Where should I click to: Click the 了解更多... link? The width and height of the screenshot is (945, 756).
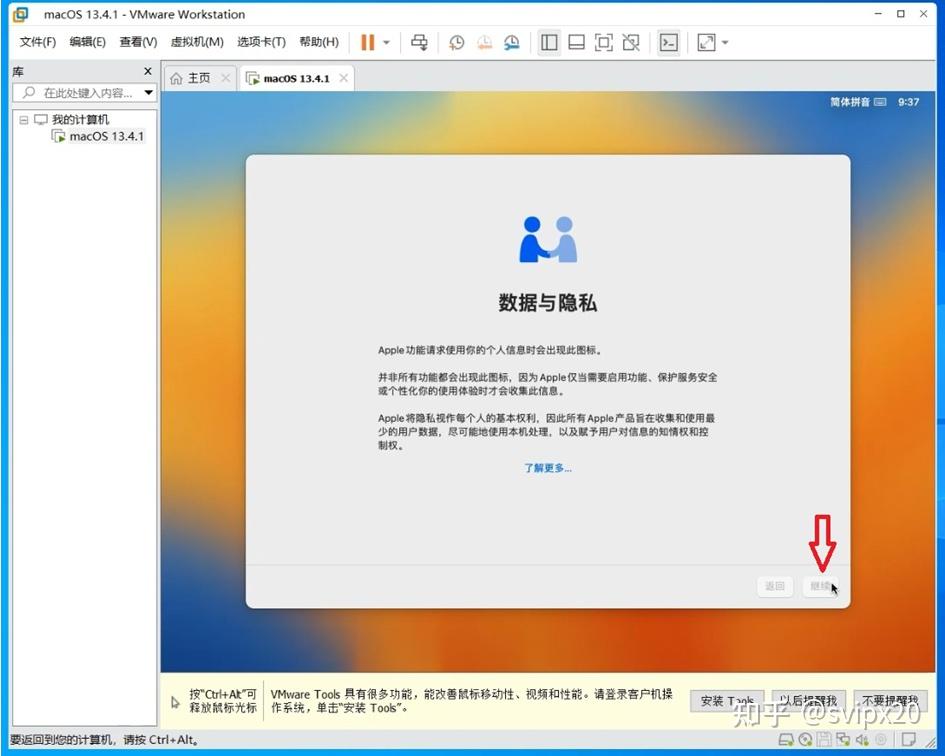(x=548, y=468)
